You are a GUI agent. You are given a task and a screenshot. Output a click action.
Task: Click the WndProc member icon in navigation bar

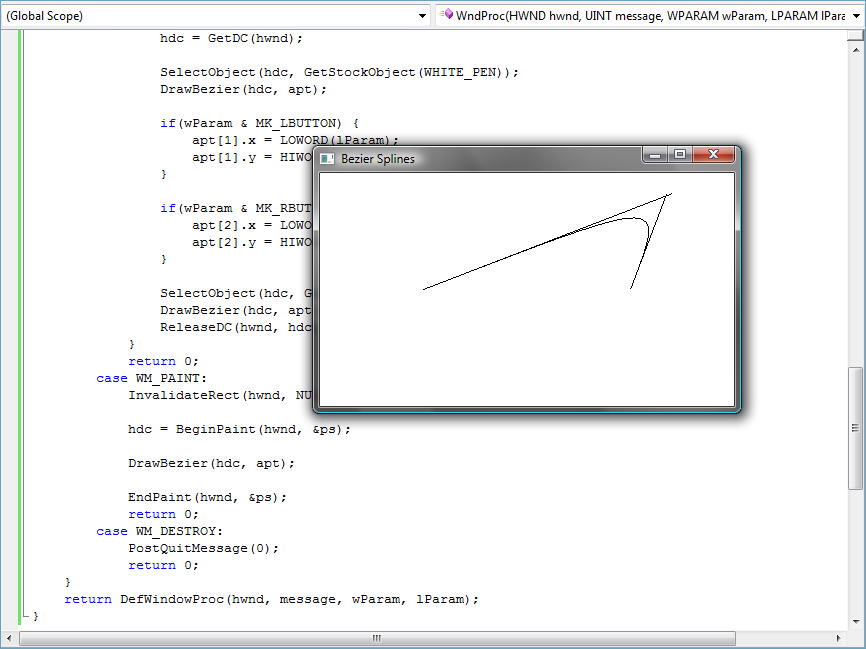pyautogui.click(x=446, y=15)
